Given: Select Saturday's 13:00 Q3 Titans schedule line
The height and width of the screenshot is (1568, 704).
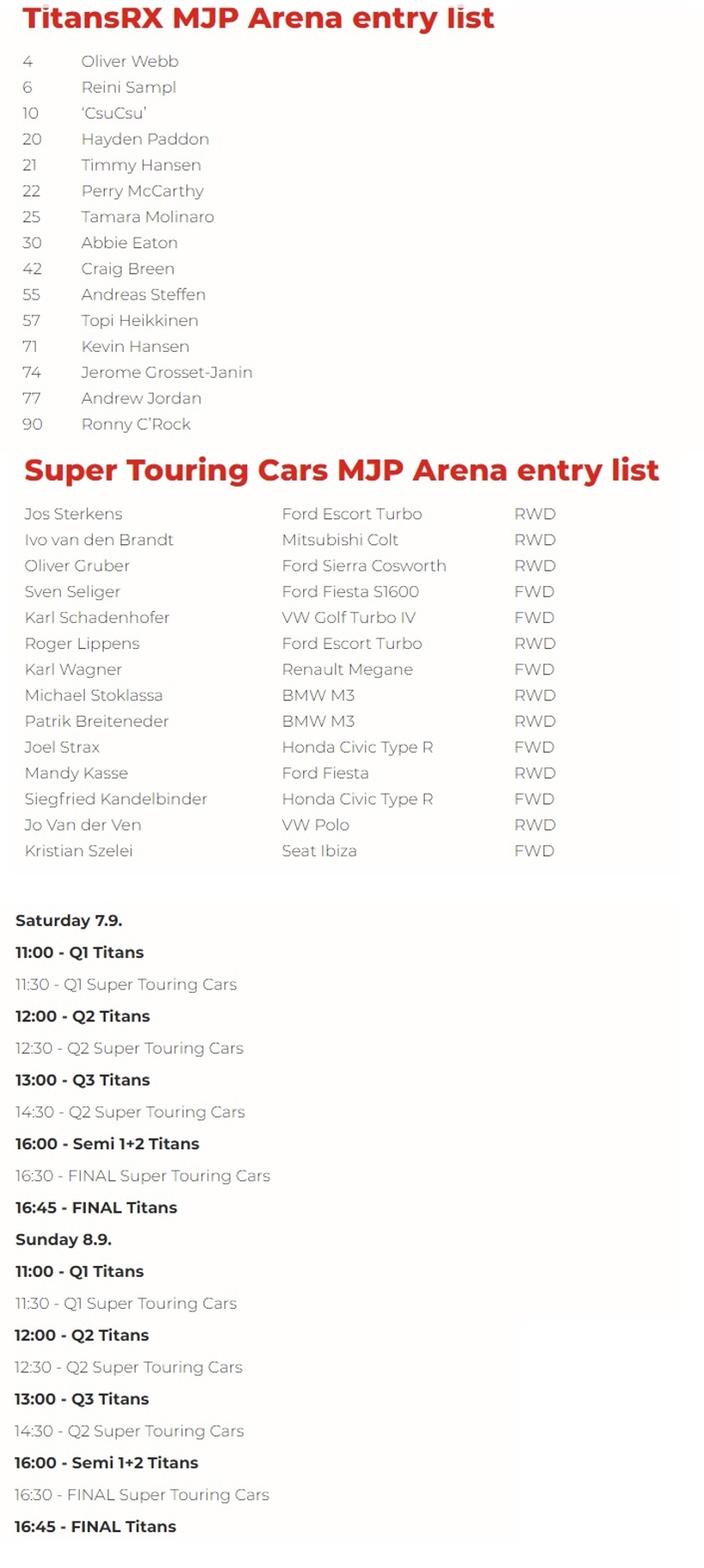Looking at the screenshot, I should pyautogui.click(x=82, y=1081).
